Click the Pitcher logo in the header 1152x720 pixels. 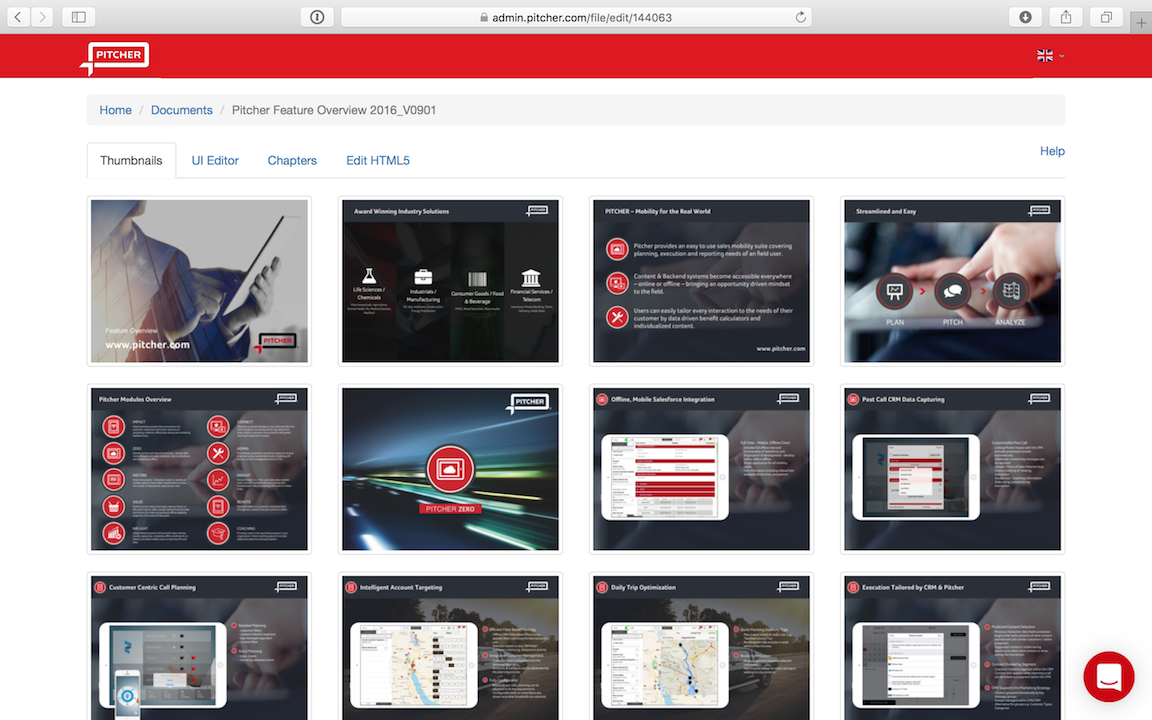pos(115,58)
